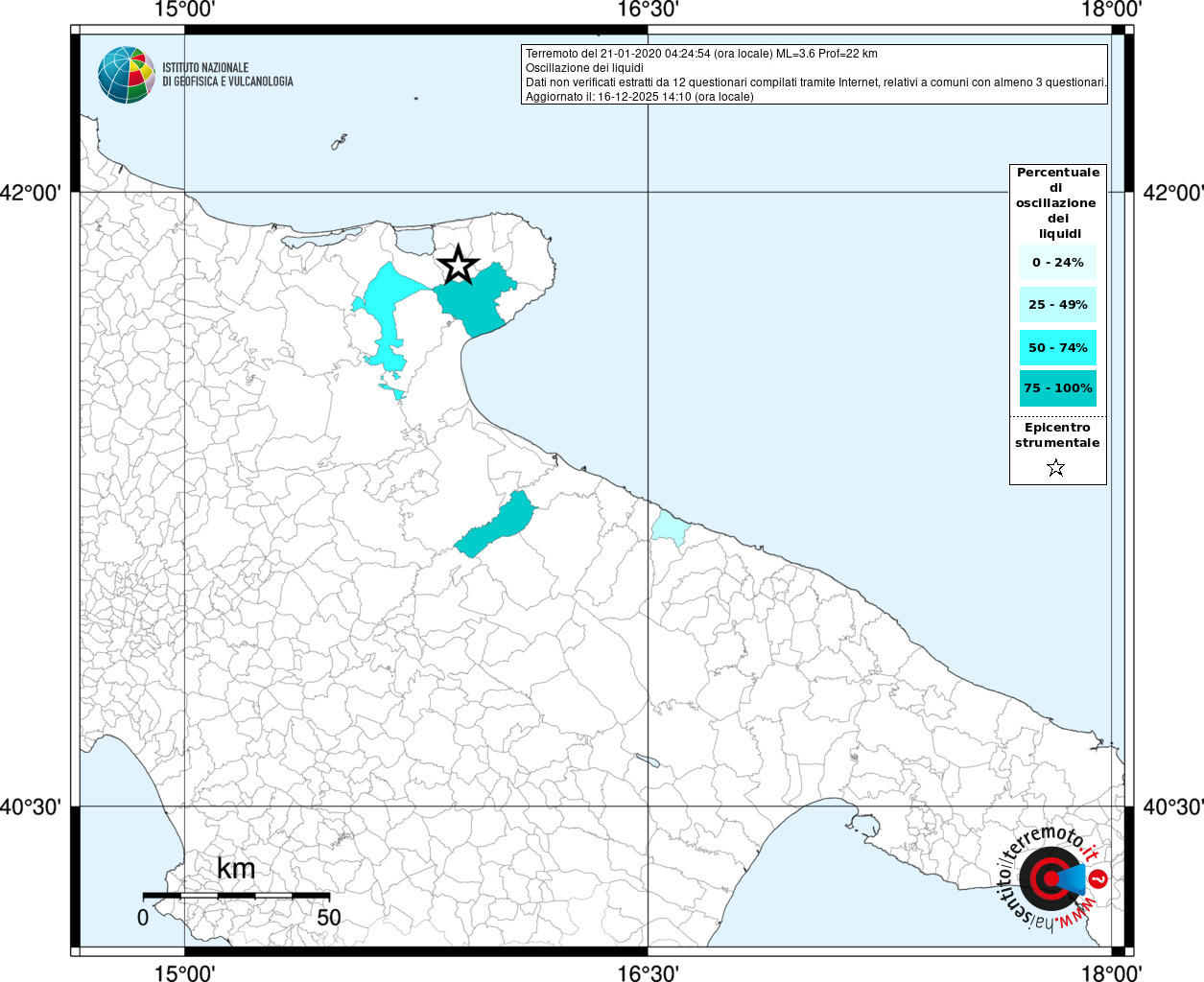
Task: Select the 0 - 24% legend swatch
Action: (x=1058, y=263)
